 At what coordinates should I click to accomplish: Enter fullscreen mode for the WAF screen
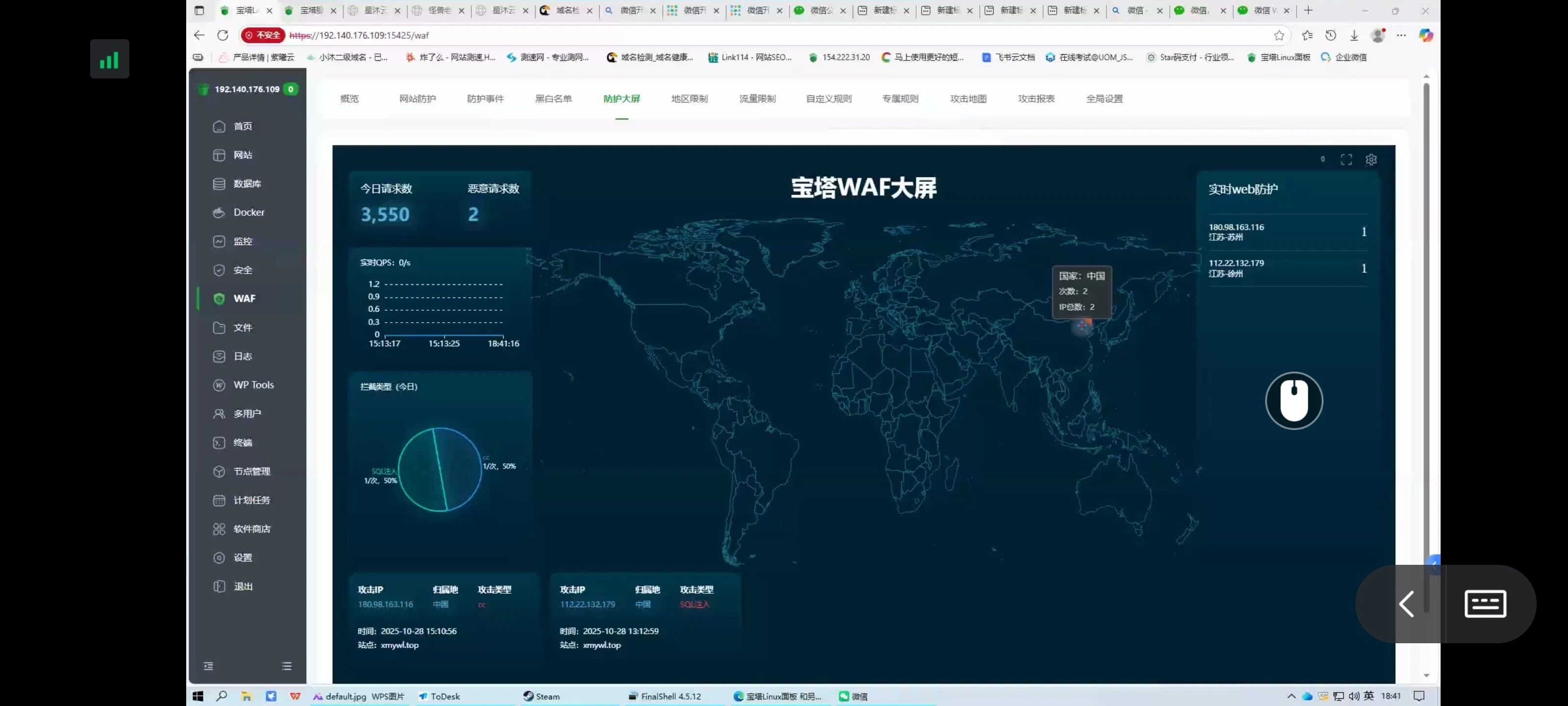point(1346,160)
